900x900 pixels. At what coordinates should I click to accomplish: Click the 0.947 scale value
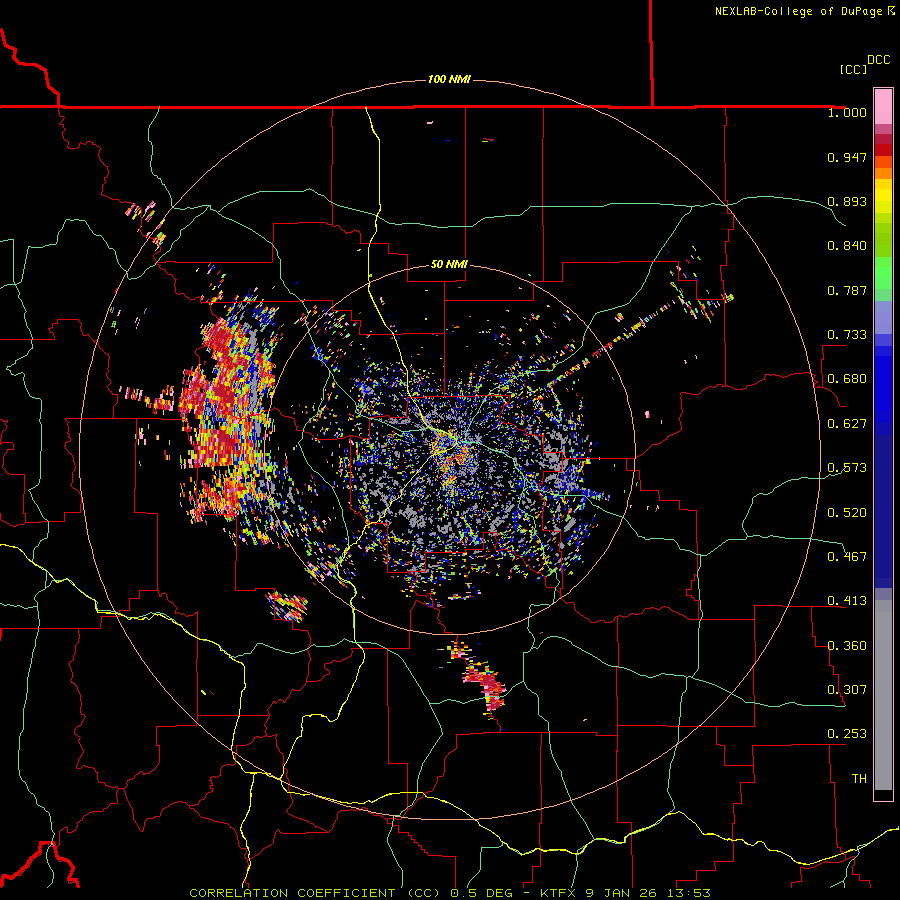847,157
